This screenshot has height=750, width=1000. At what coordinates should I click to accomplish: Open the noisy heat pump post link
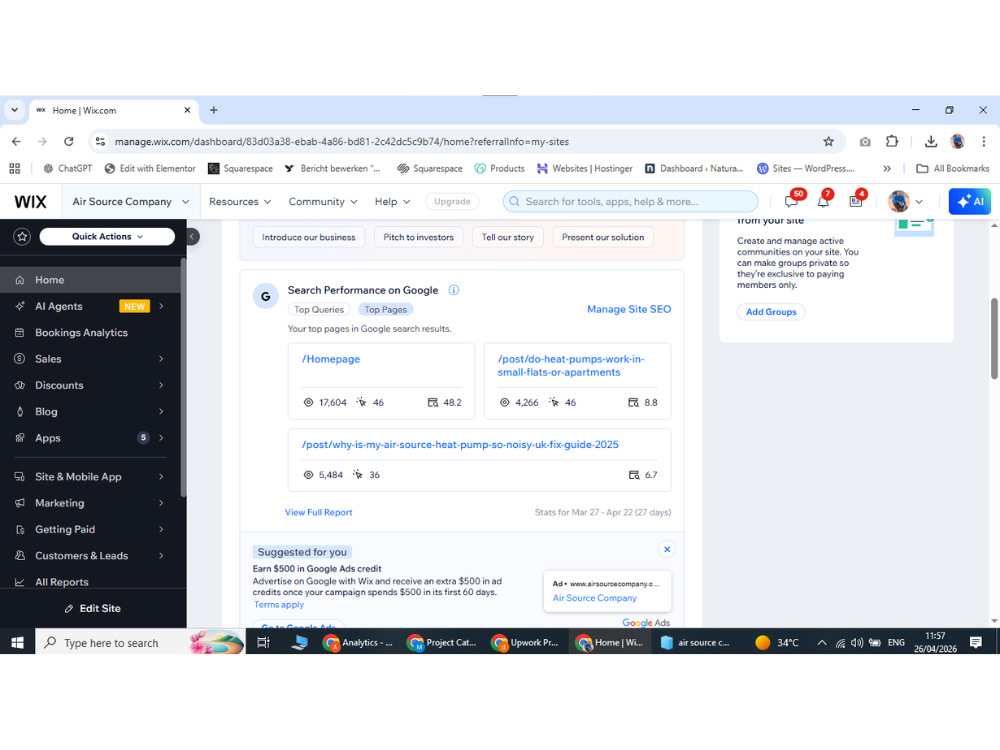(x=460, y=445)
